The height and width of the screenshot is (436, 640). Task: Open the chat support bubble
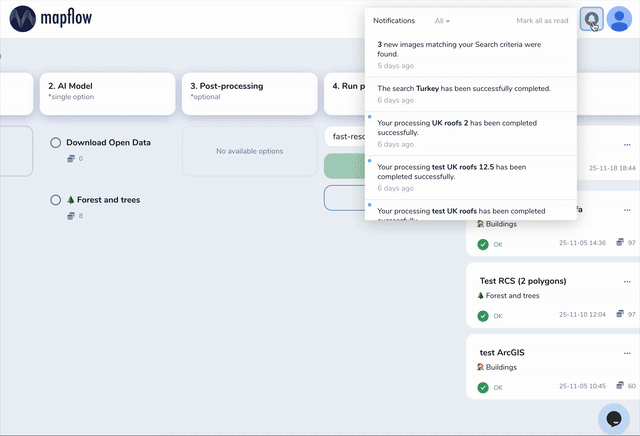click(615, 417)
